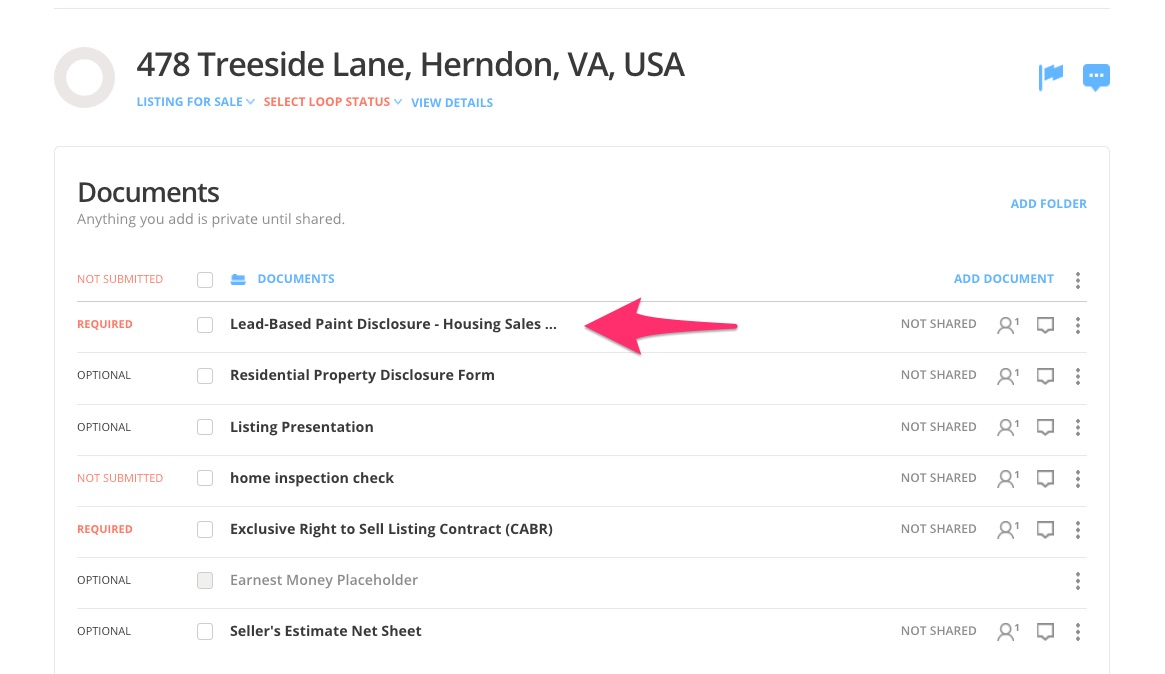Open people icon for Lead-Based Paint Disclosure

pos(1007,324)
